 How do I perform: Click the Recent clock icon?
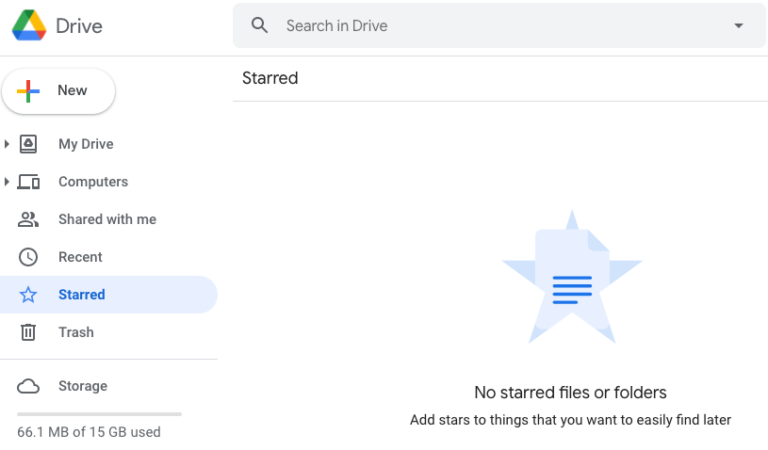click(x=29, y=257)
